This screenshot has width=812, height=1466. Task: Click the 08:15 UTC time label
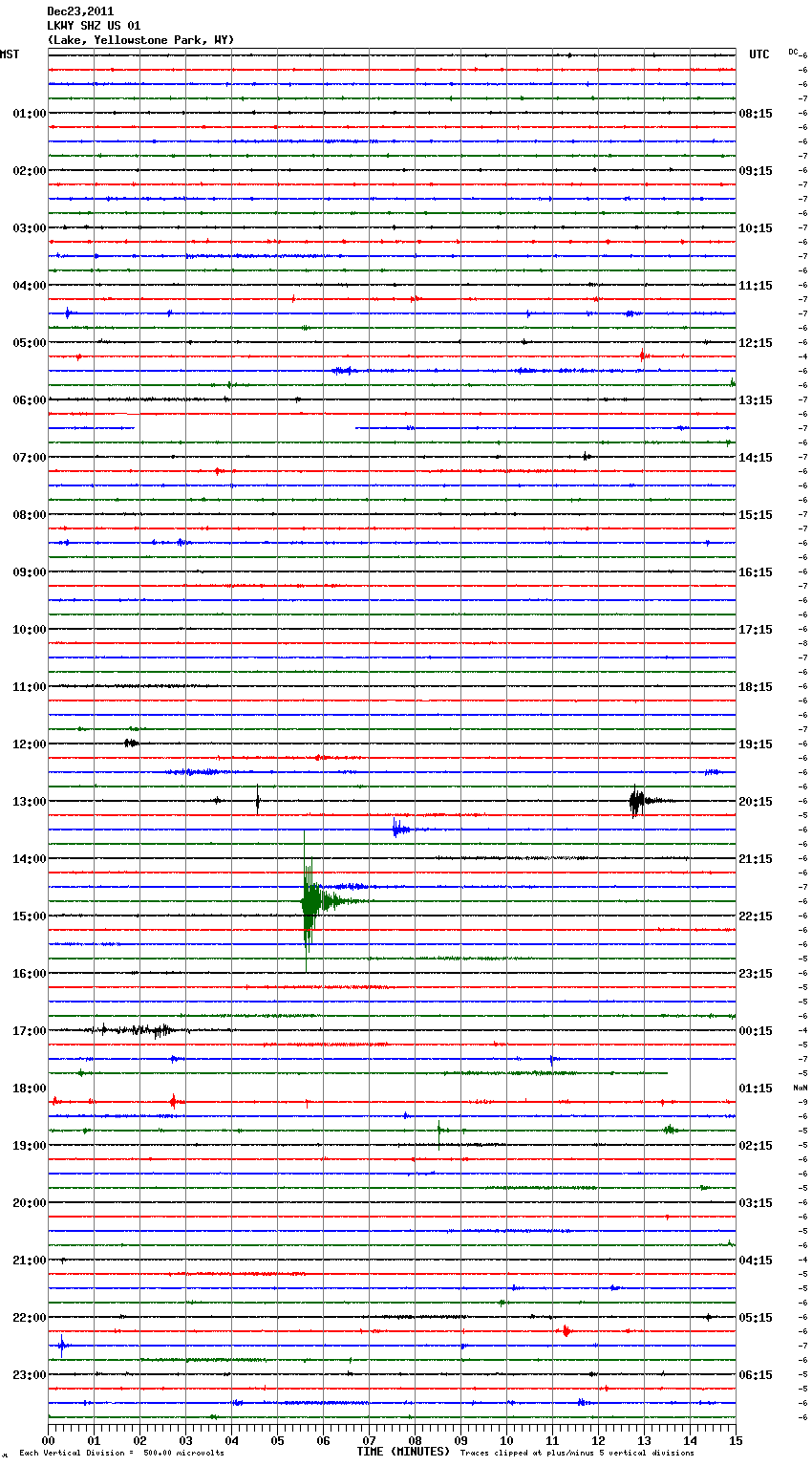(x=756, y=114)
